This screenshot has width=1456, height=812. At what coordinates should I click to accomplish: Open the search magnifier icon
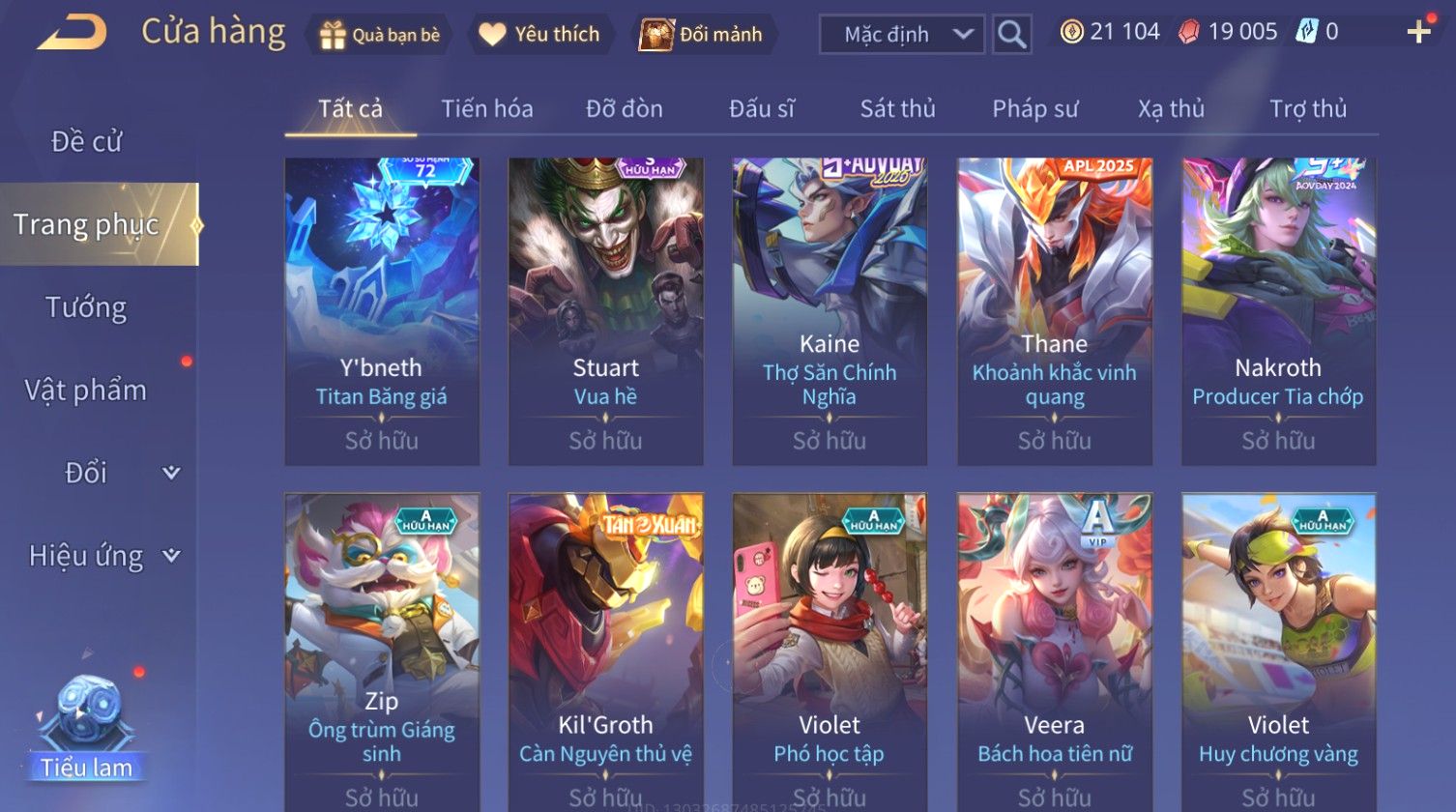[x=1011, y=35]
